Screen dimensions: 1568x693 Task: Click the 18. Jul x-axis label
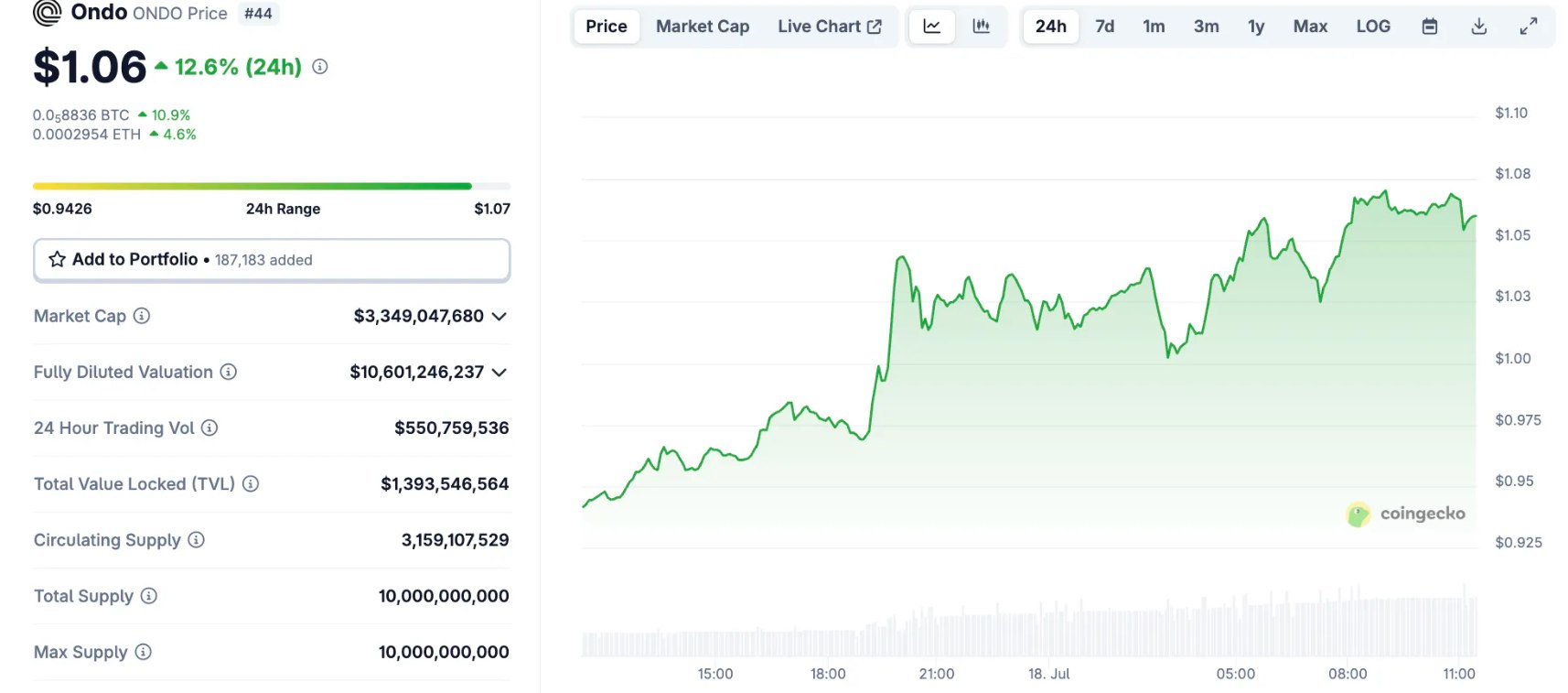pos(1049,674)
